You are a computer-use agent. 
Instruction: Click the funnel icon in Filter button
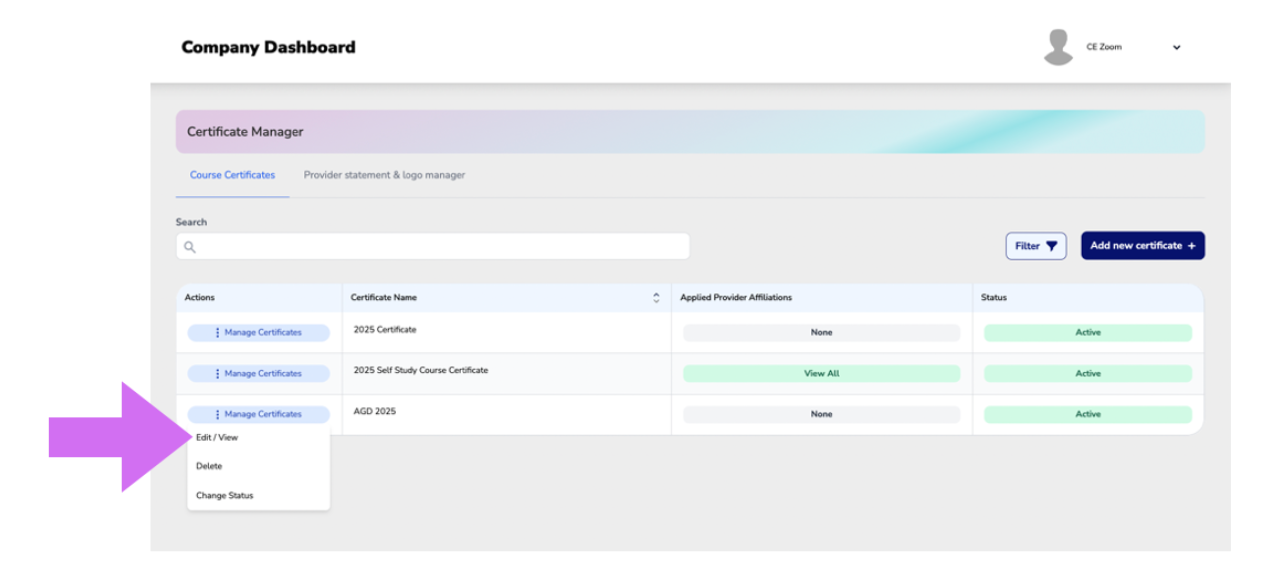click(1051, 246)
